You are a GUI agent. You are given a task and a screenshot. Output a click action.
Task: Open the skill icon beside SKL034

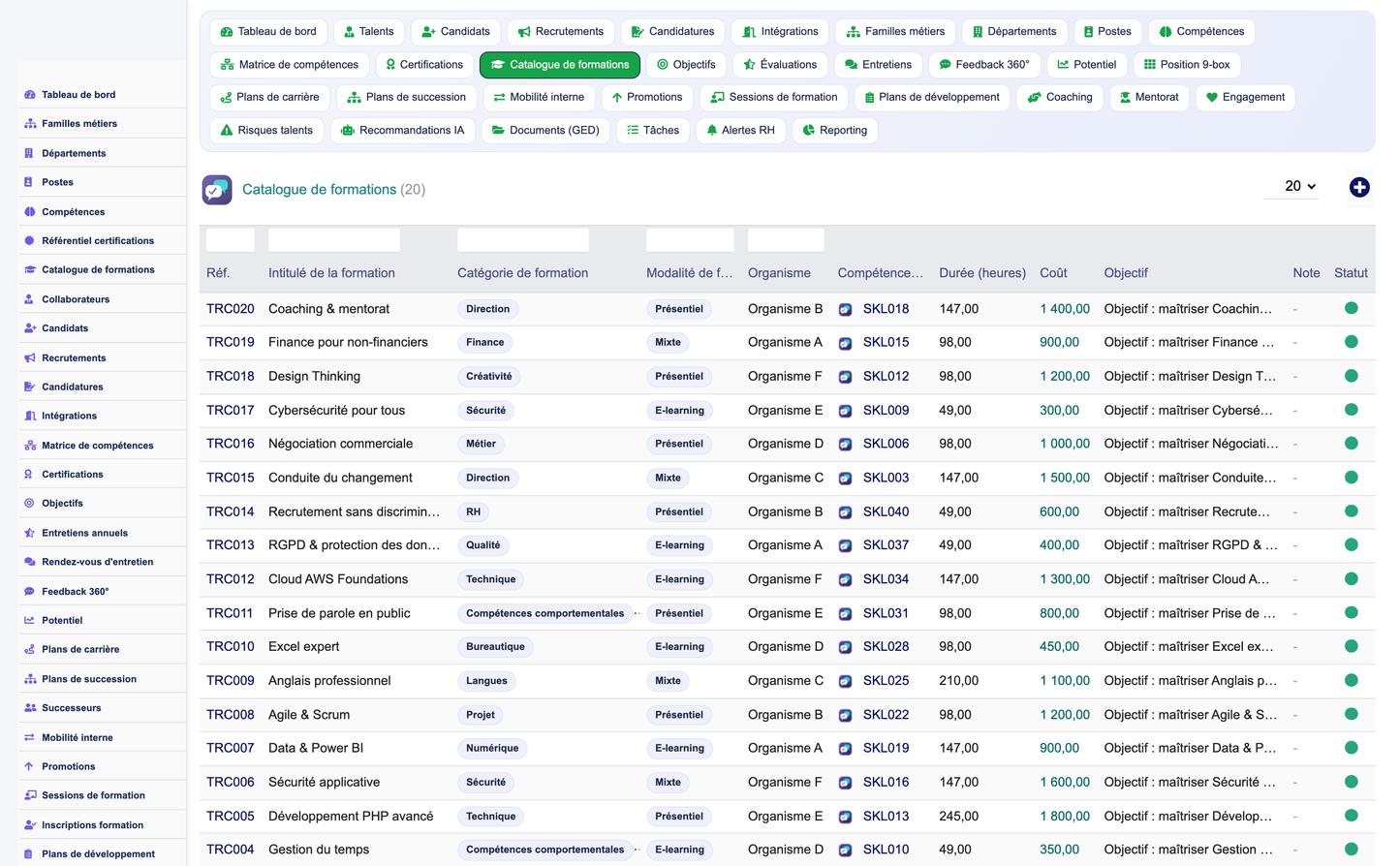(x=845, y=579)
